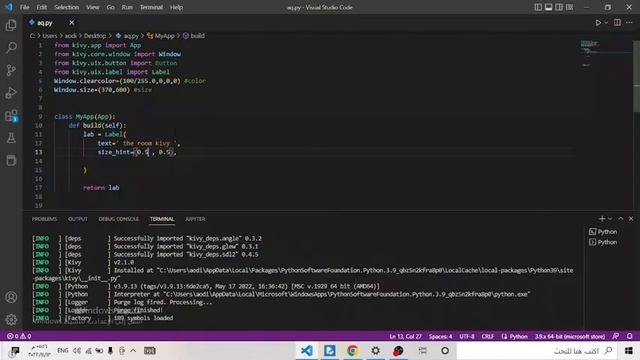Click the activity bar icon below Testing

click(x=11, y=160)
